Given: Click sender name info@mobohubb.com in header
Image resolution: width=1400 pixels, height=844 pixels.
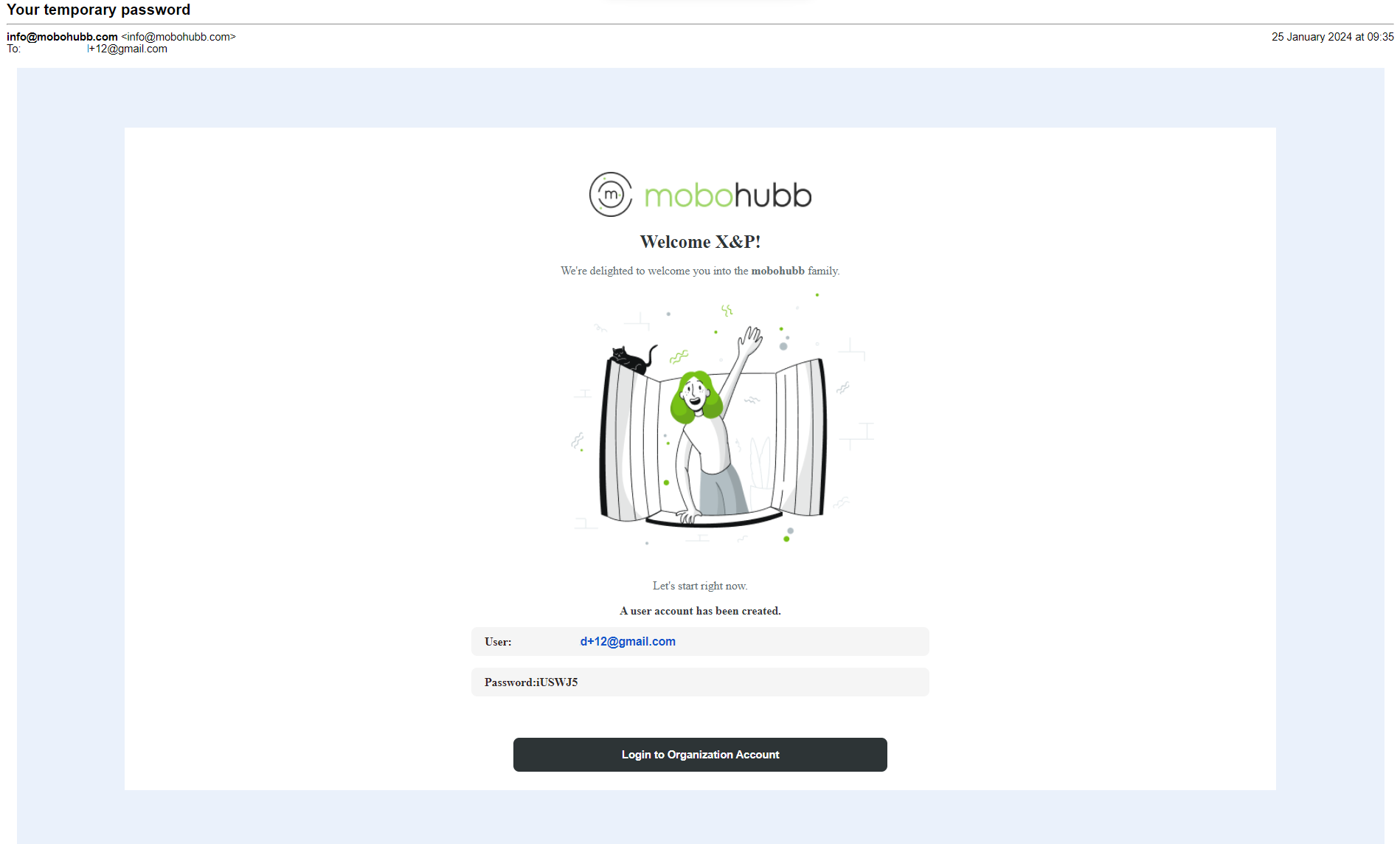Looking at the screenshot, I should pos(62,37).
